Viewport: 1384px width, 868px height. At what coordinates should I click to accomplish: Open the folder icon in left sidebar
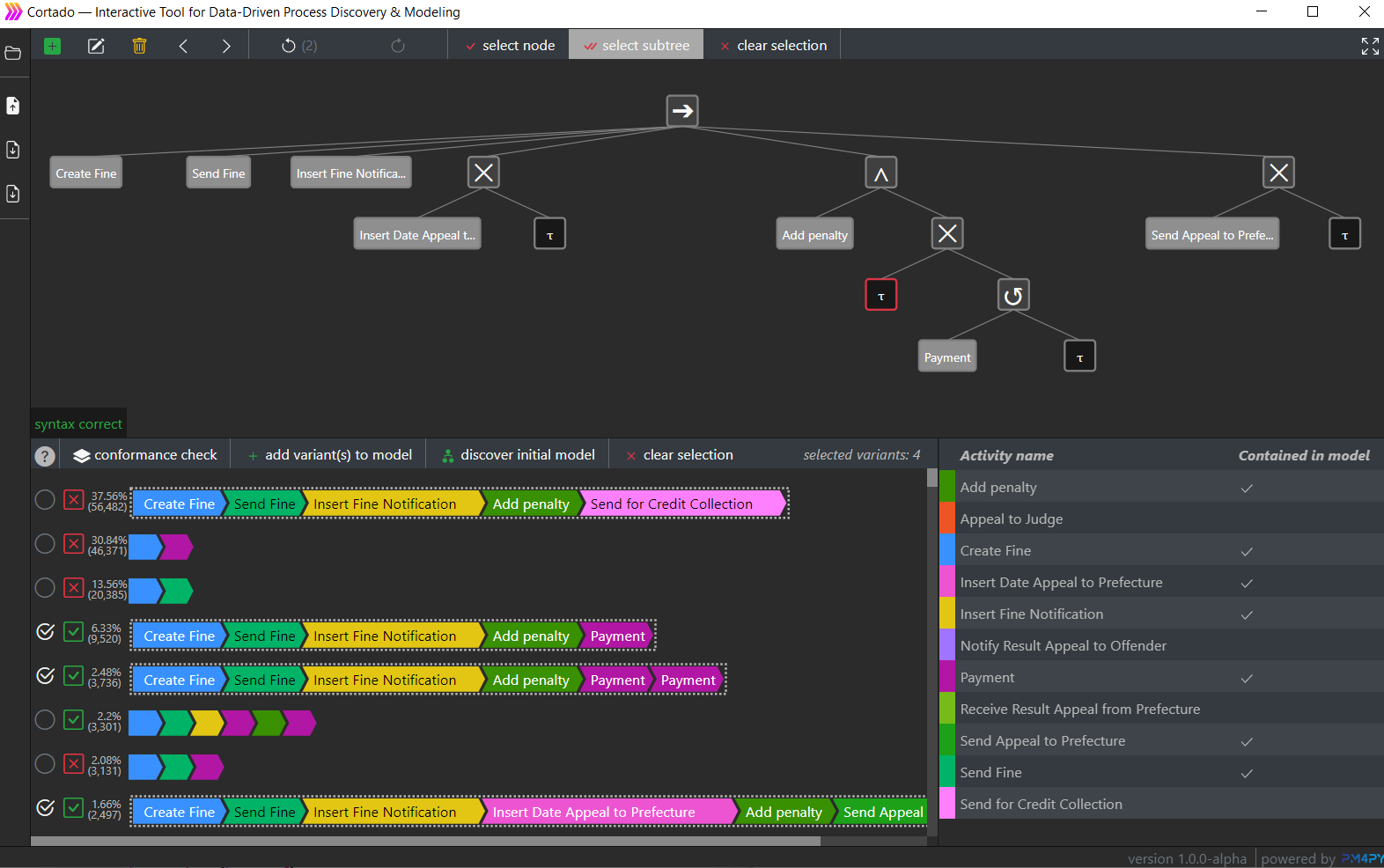coord(13,54)
